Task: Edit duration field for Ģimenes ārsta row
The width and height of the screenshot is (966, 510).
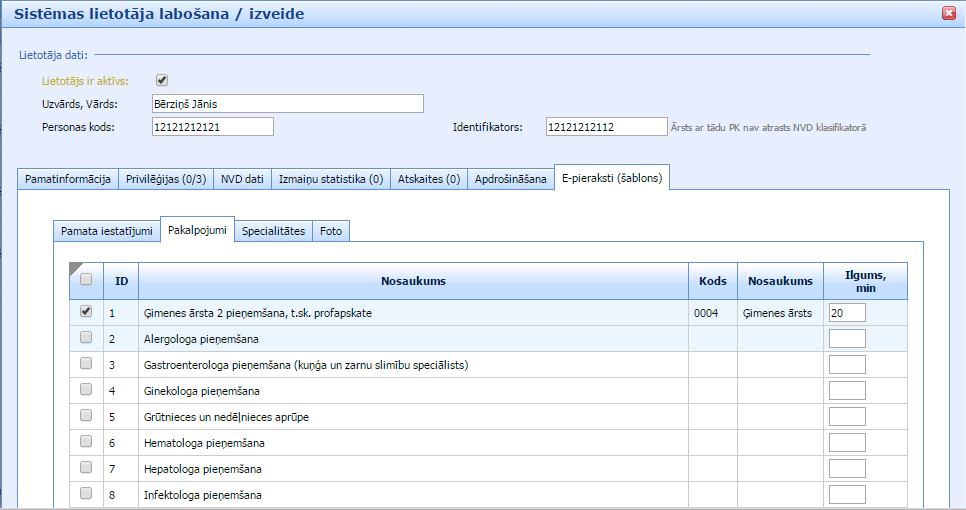Action: (x=847, y=313)
